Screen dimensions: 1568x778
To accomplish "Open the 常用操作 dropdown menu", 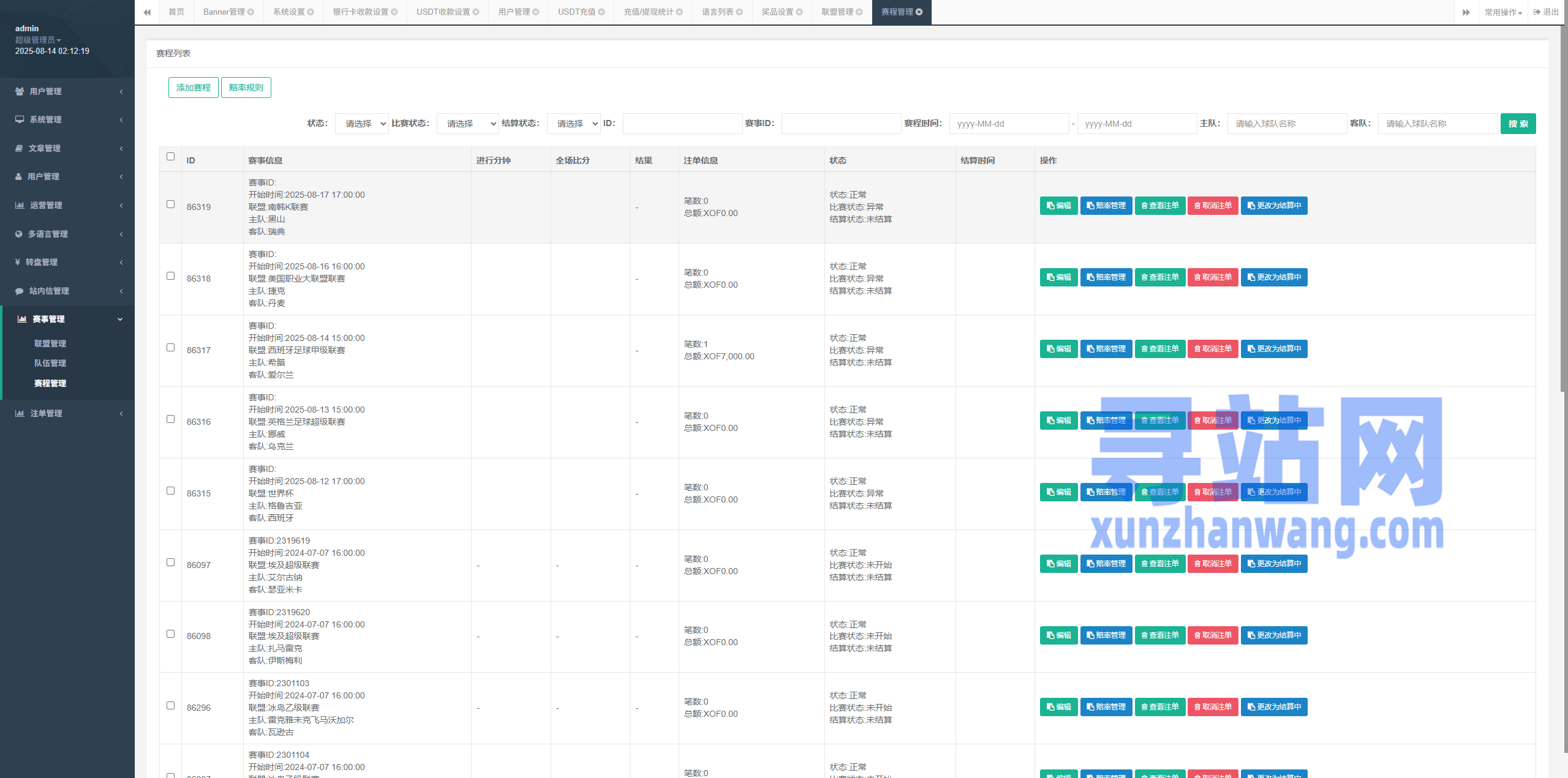I will pyautogui.click(x=1503, y=12).
